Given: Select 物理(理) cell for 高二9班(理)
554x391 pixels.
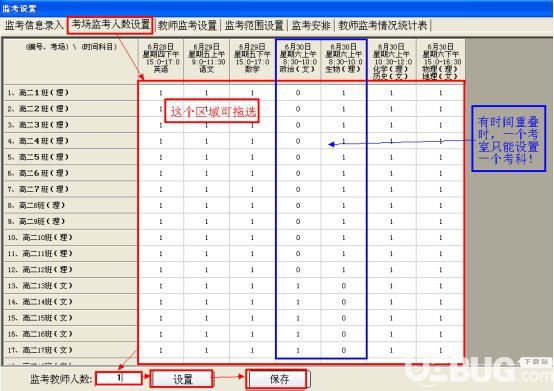Looking at the screenshot, I should [x=440, y=221].
